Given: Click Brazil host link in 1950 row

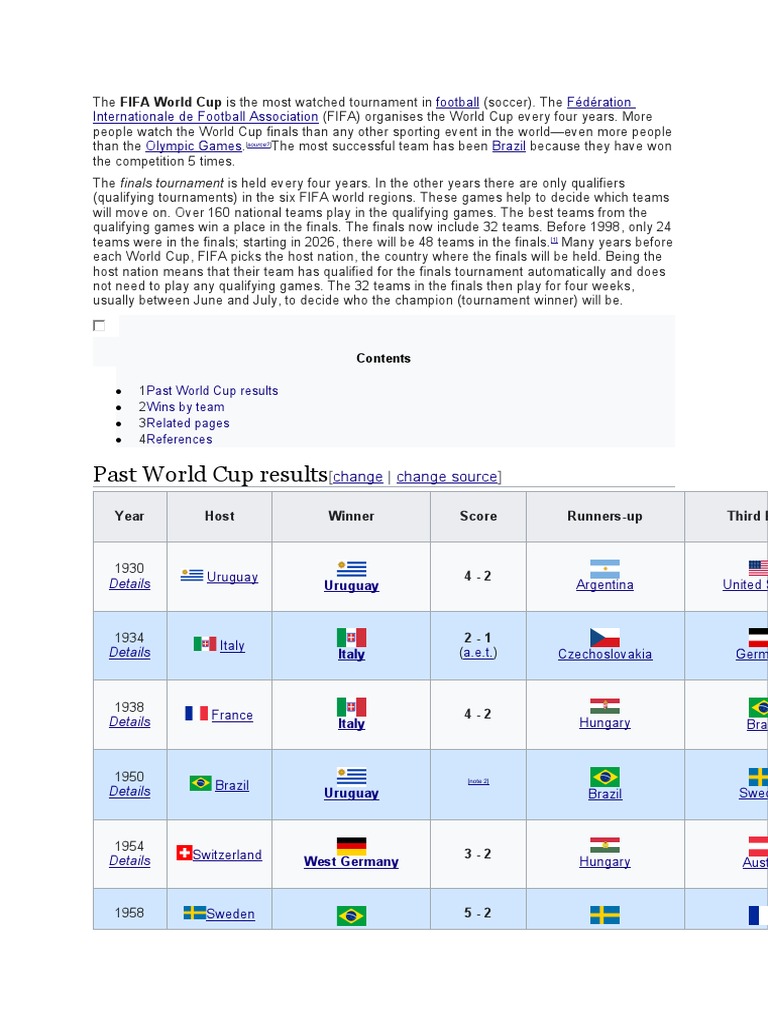Looking at the screenshot, I should coord(232,785).
